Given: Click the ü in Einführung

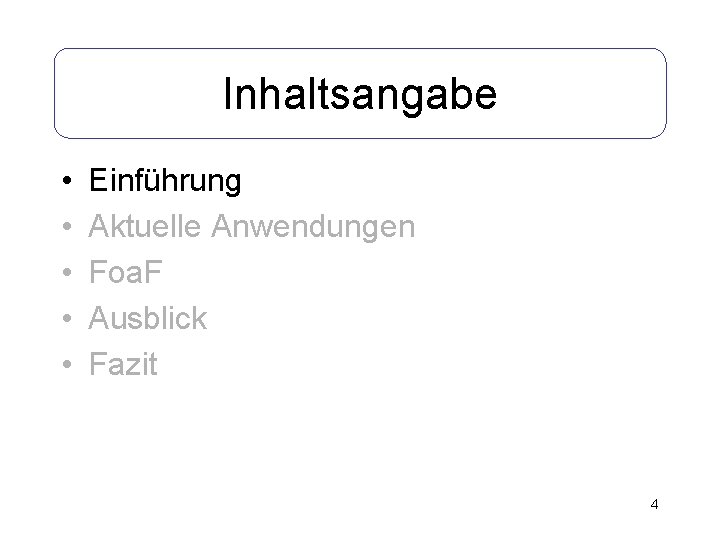Looking at the screenshot, I should [x=168, y=180].
